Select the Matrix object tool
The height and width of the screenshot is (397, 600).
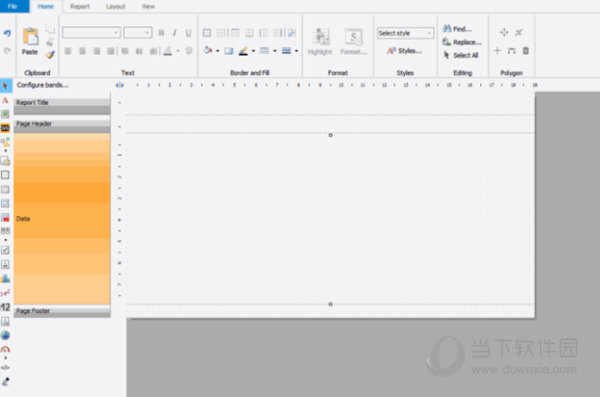coord(5,203)
